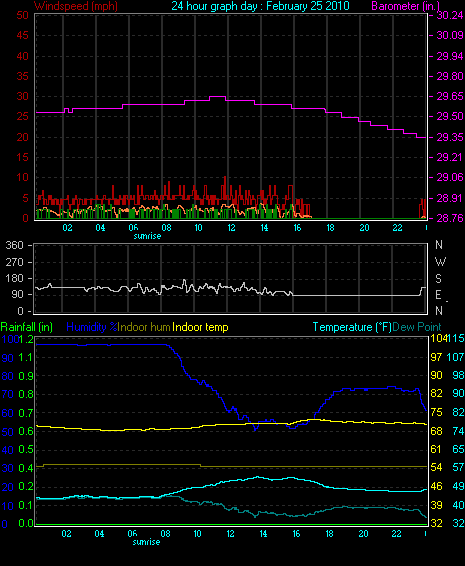465x566 pixels.
Task: Click the "24 hour graph day : February 25 2010" heading
Action: (x=260, y=6)
